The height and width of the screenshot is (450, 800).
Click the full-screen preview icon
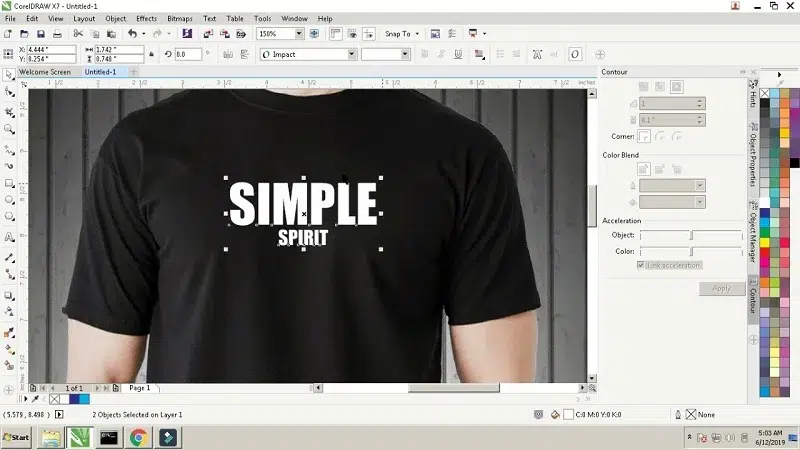[x=314, y=34]
